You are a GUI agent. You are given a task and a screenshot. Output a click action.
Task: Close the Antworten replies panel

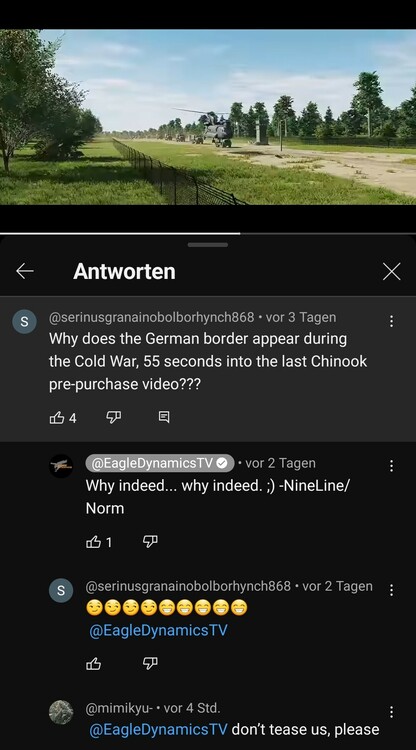point(392,272)
